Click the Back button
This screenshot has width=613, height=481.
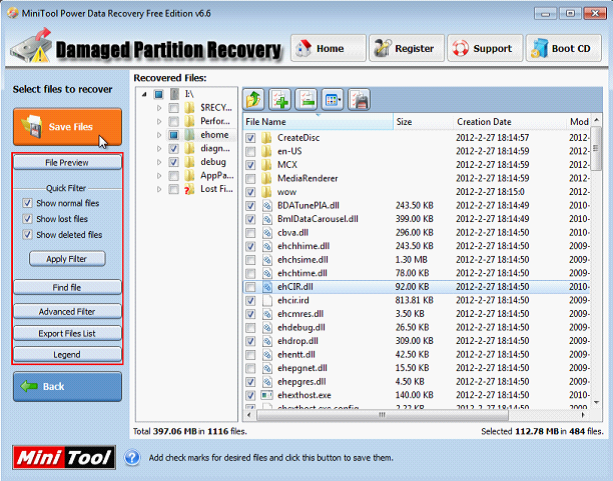click(67, 386)
